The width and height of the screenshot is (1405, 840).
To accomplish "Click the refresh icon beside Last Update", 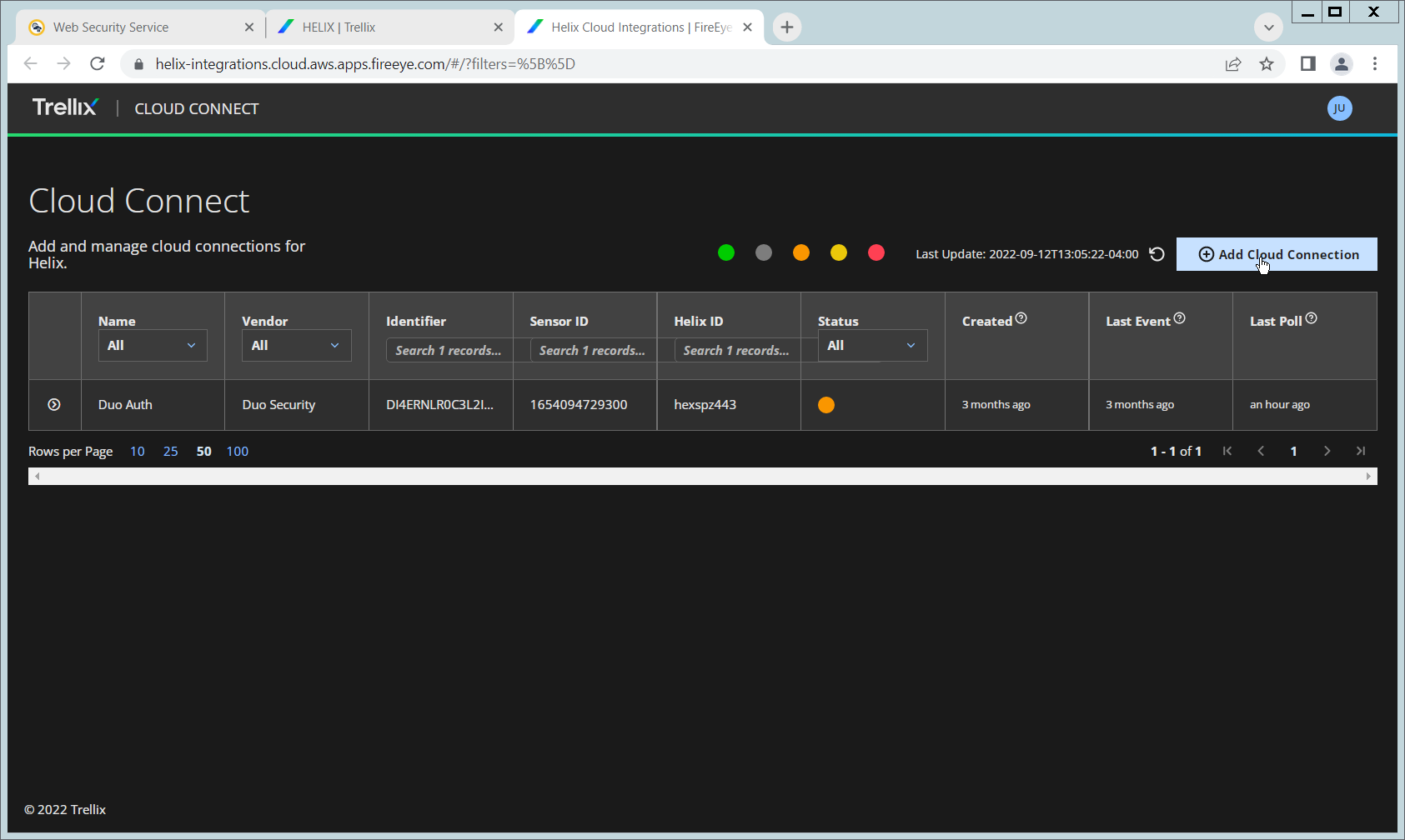I will [1157, 254].
